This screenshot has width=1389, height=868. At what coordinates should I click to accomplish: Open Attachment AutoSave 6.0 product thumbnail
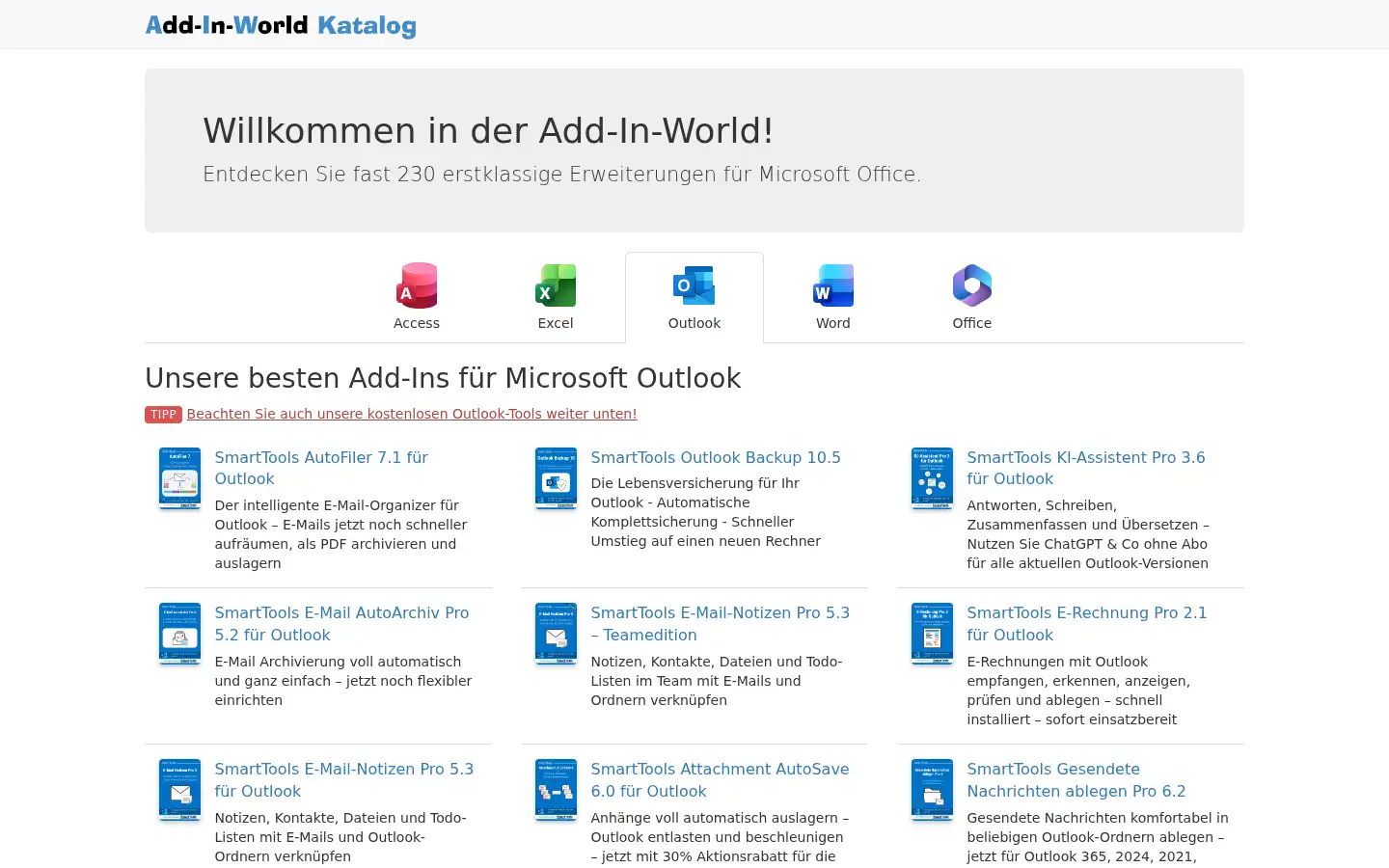click(556, 790)
